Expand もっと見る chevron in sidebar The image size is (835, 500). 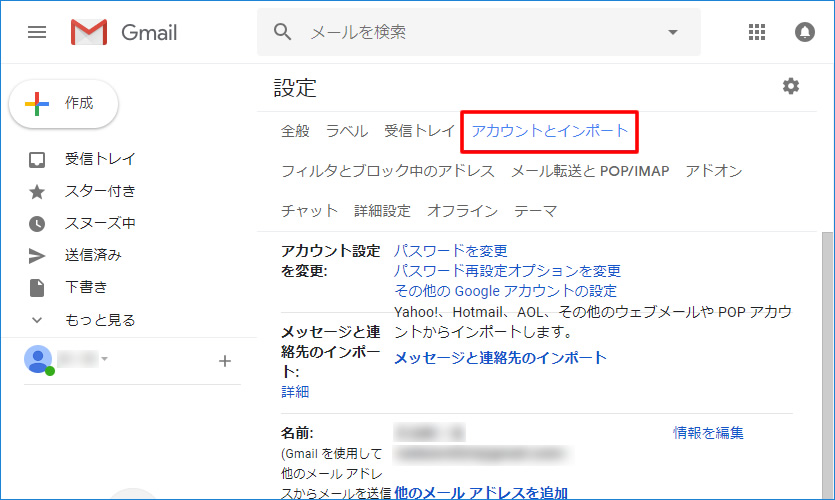coord(37,320)
